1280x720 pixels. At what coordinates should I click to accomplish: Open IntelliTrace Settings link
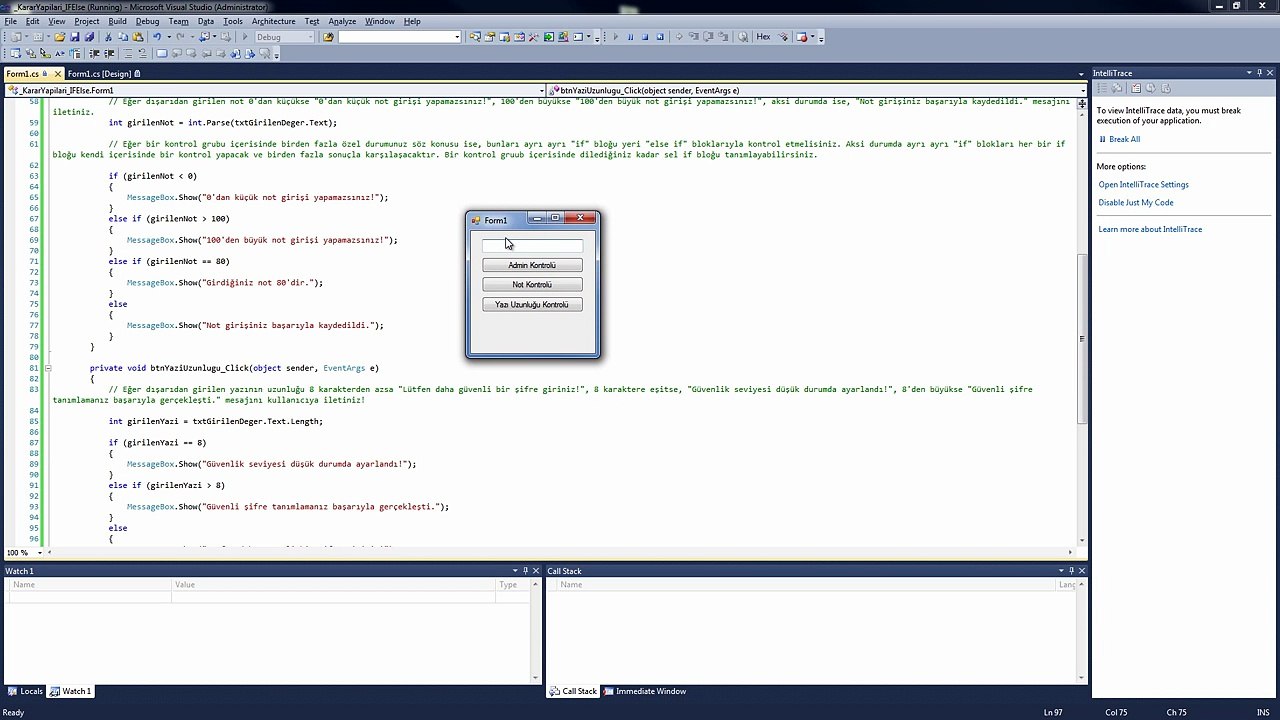(x=1143, y=185)
